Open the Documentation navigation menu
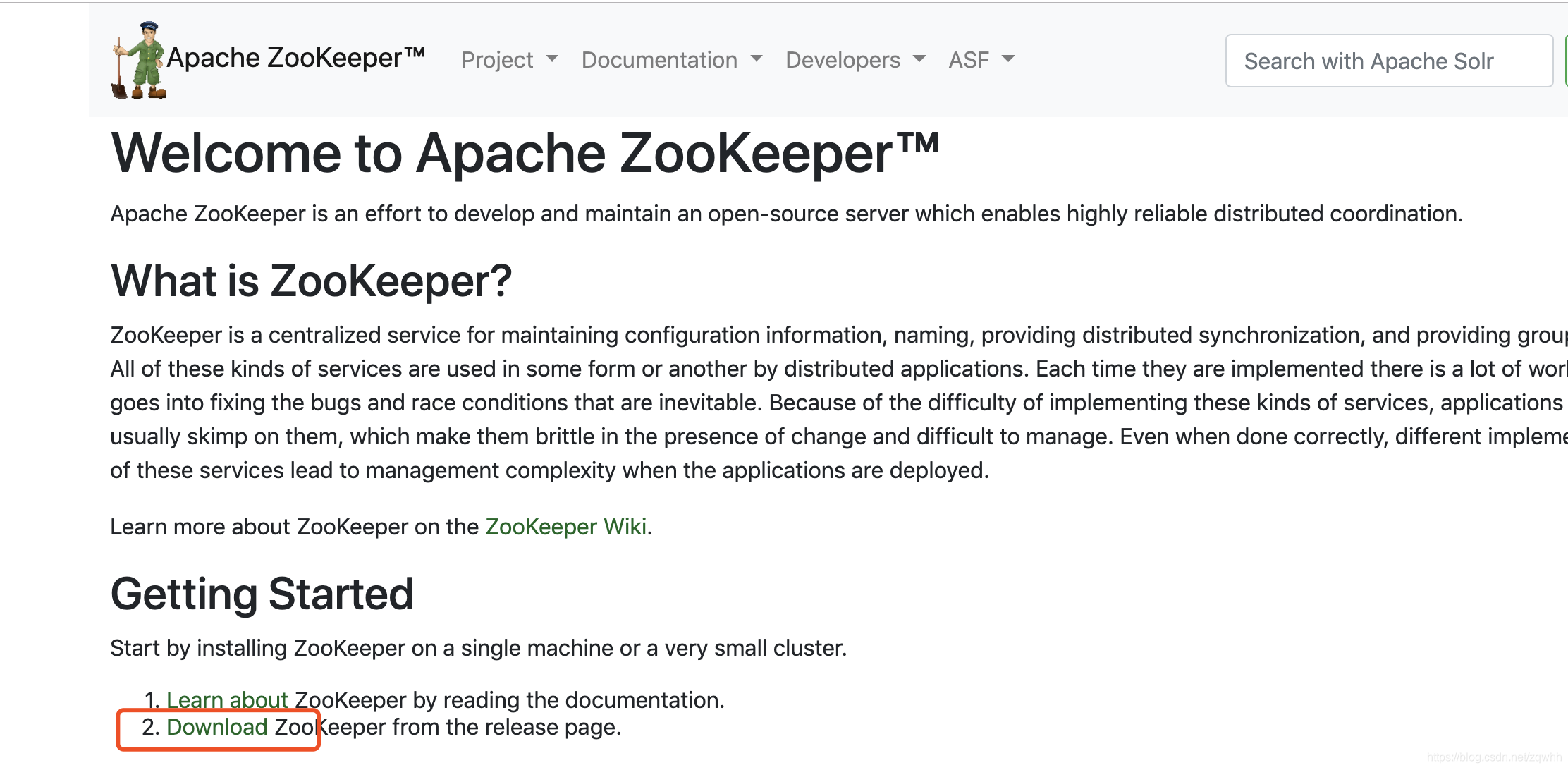This screenshot has height=770, width=1568. pos(659,60)
